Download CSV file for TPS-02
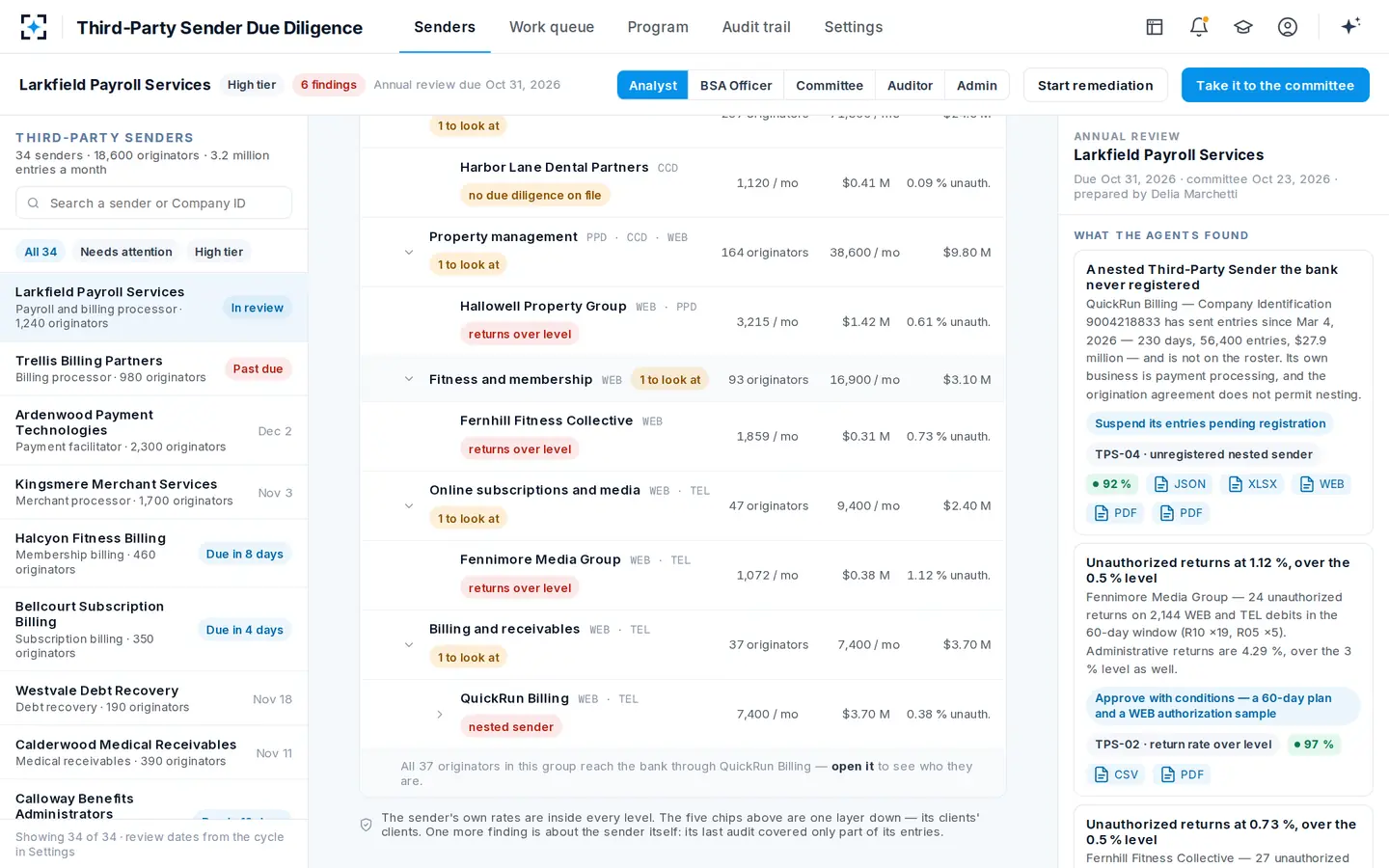Viewport: 1389px width, 868px height. tap(1115, 774)
